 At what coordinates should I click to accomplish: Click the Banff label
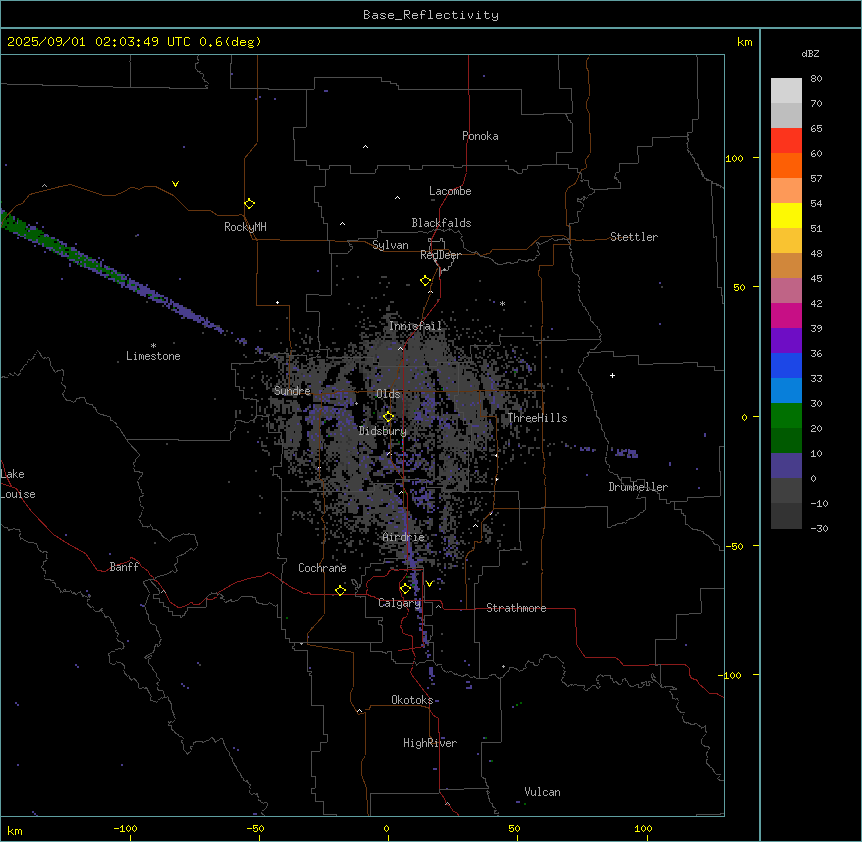click(x=124, y=567)
